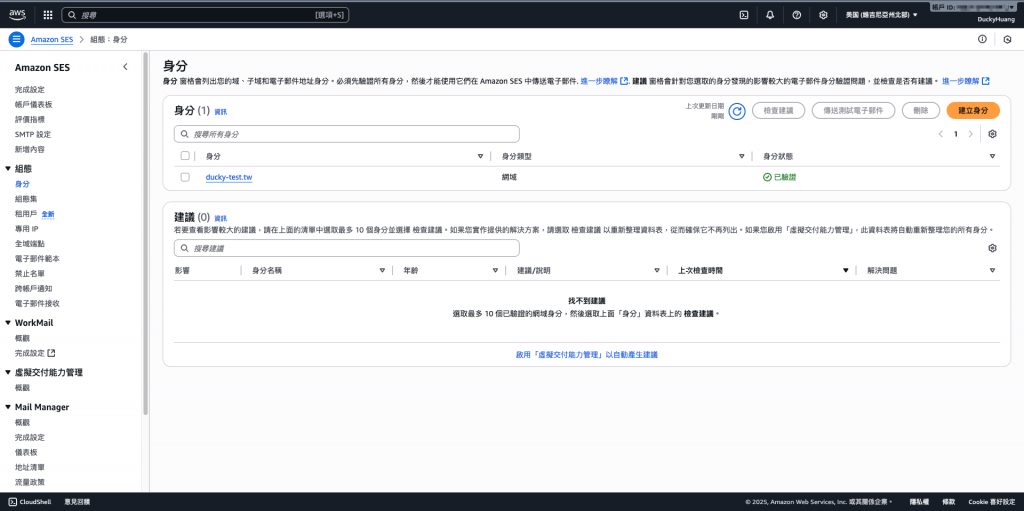This screenshot has height=511, width=1024.
Task: Open 流量政策 under Mail Manager
Action: click(29, 482)
